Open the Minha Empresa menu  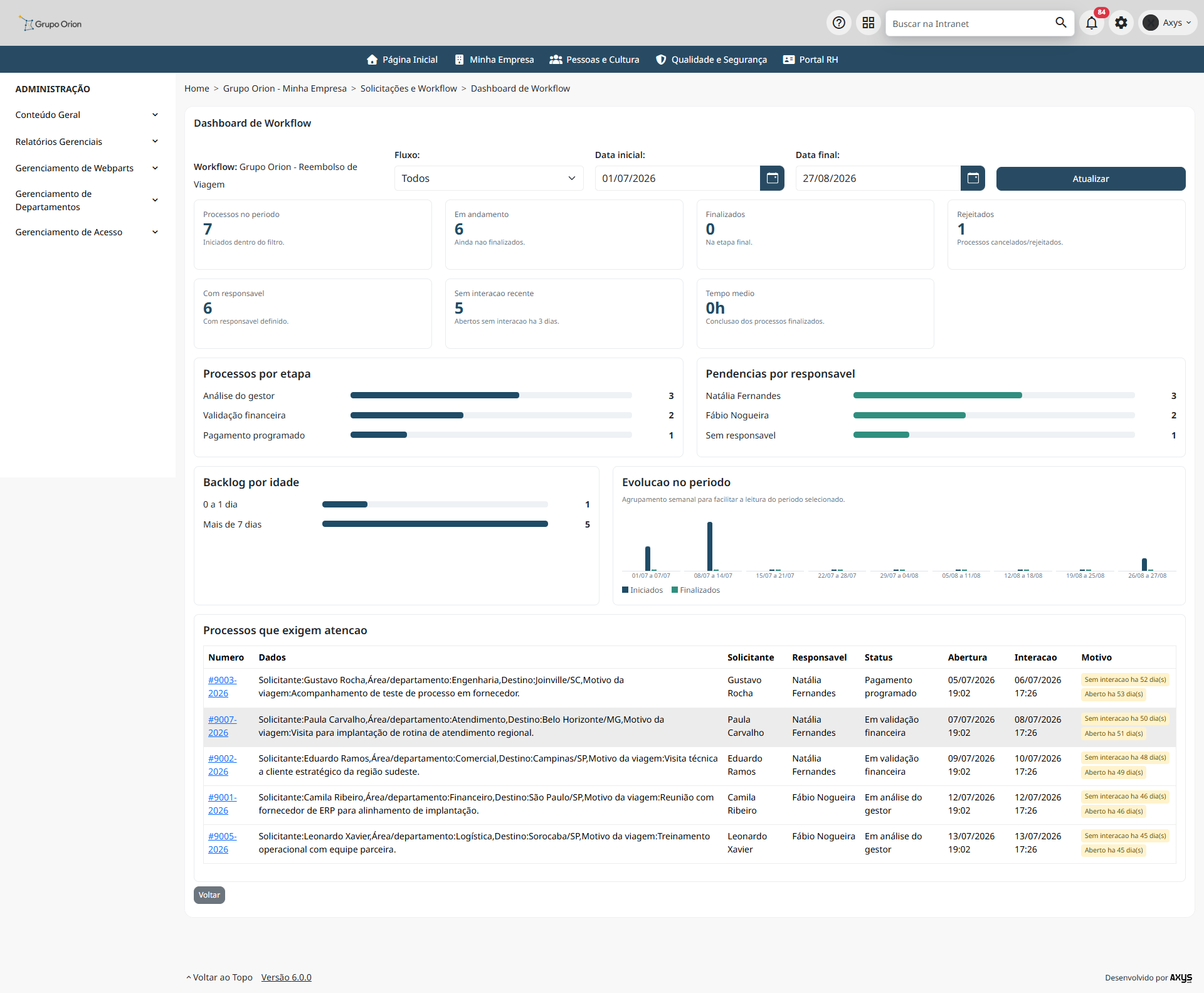(x=494, y=60)
